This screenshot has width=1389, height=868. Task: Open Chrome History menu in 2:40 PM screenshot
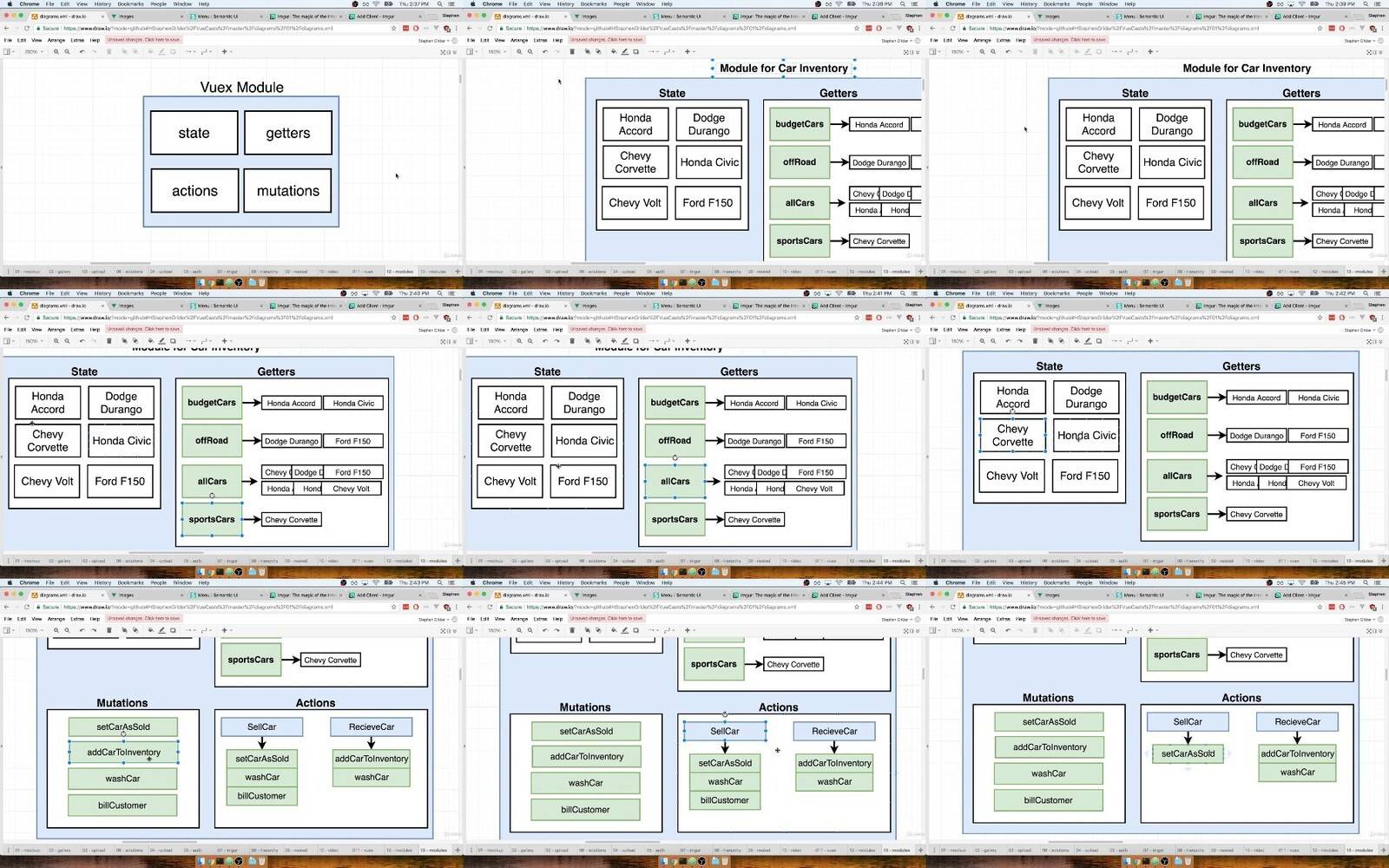(102, 293)
